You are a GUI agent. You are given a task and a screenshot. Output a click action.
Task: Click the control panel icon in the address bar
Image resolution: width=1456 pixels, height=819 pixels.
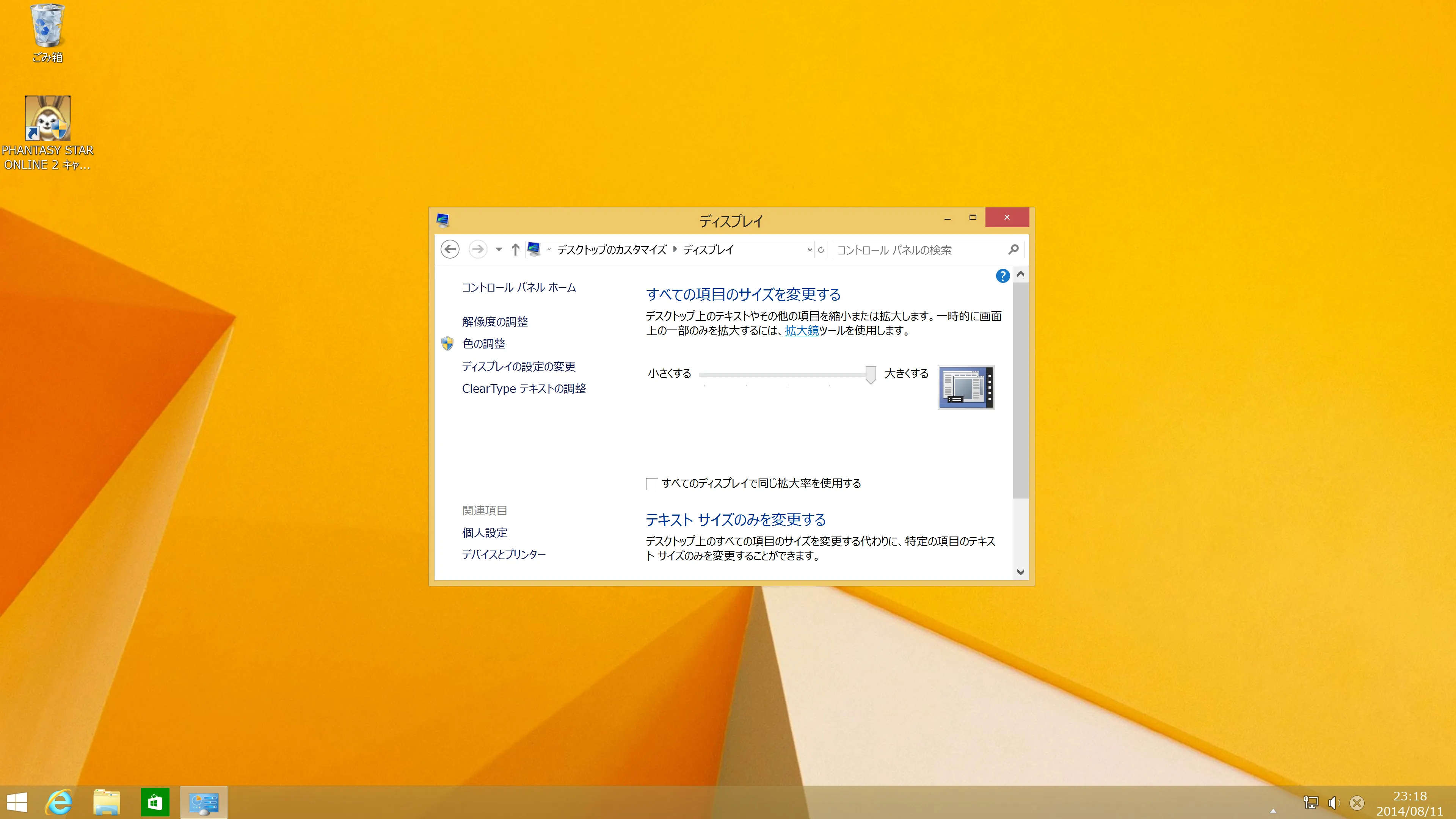(533, 249)
